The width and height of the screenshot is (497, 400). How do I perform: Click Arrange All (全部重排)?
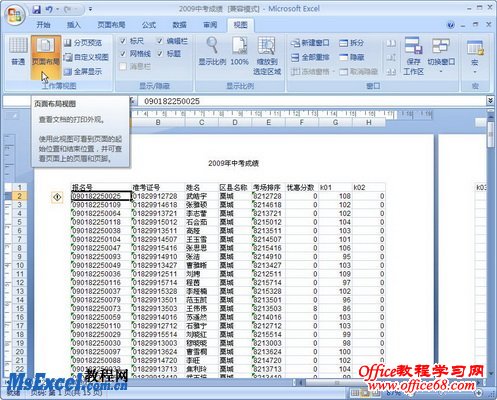click(310, 57)
